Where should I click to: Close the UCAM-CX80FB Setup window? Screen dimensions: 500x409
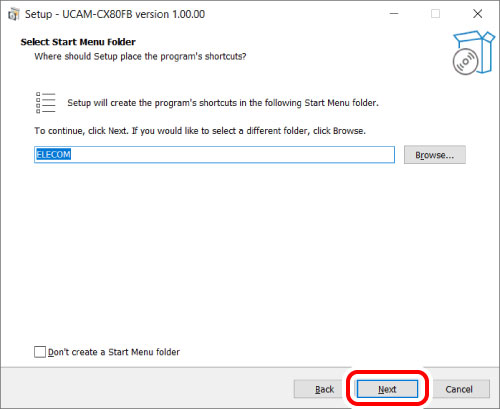click(x=477, y=14)
